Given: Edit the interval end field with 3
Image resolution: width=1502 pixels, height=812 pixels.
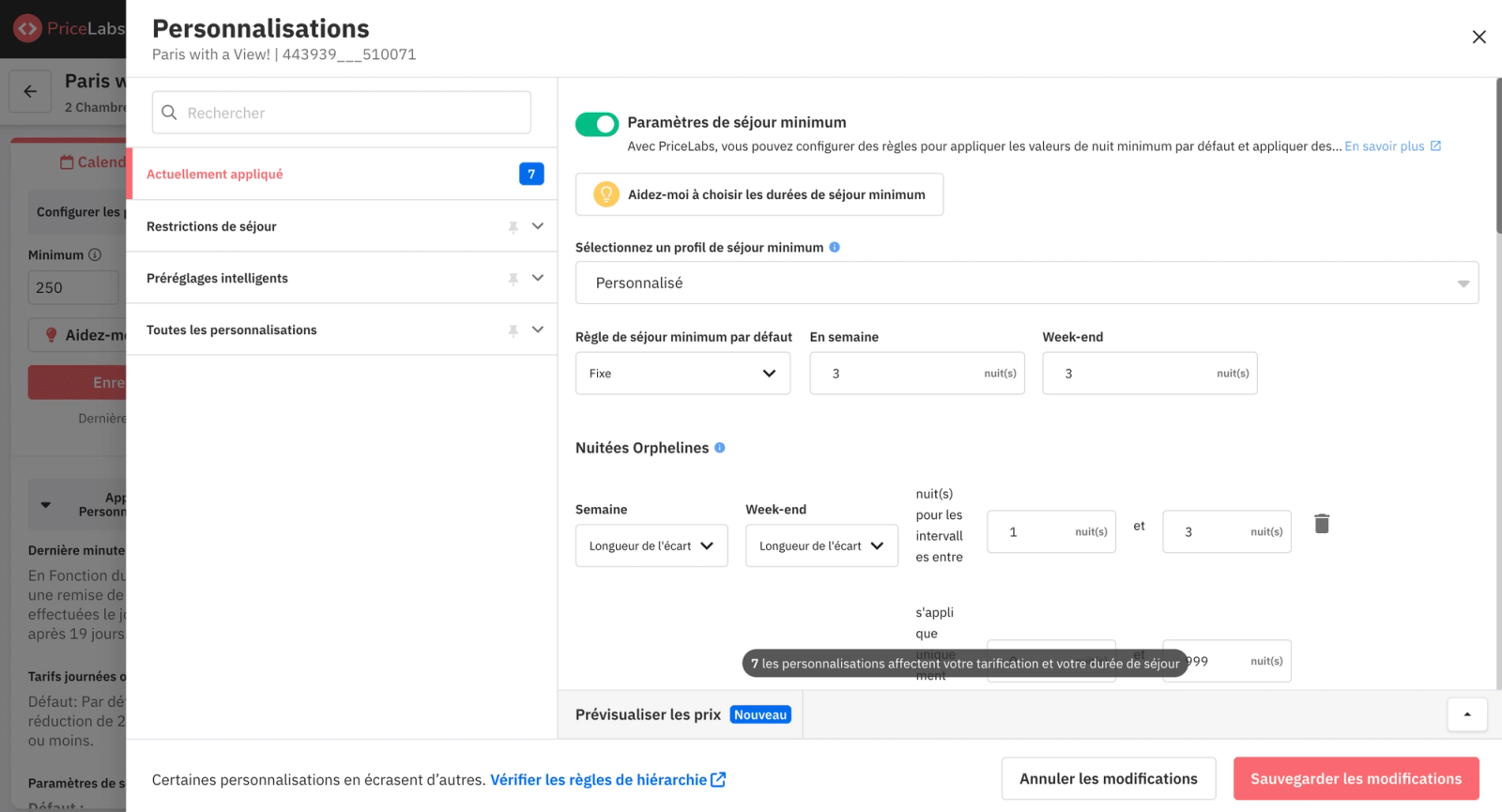Looking at the screenshot, I should 1227,531.
